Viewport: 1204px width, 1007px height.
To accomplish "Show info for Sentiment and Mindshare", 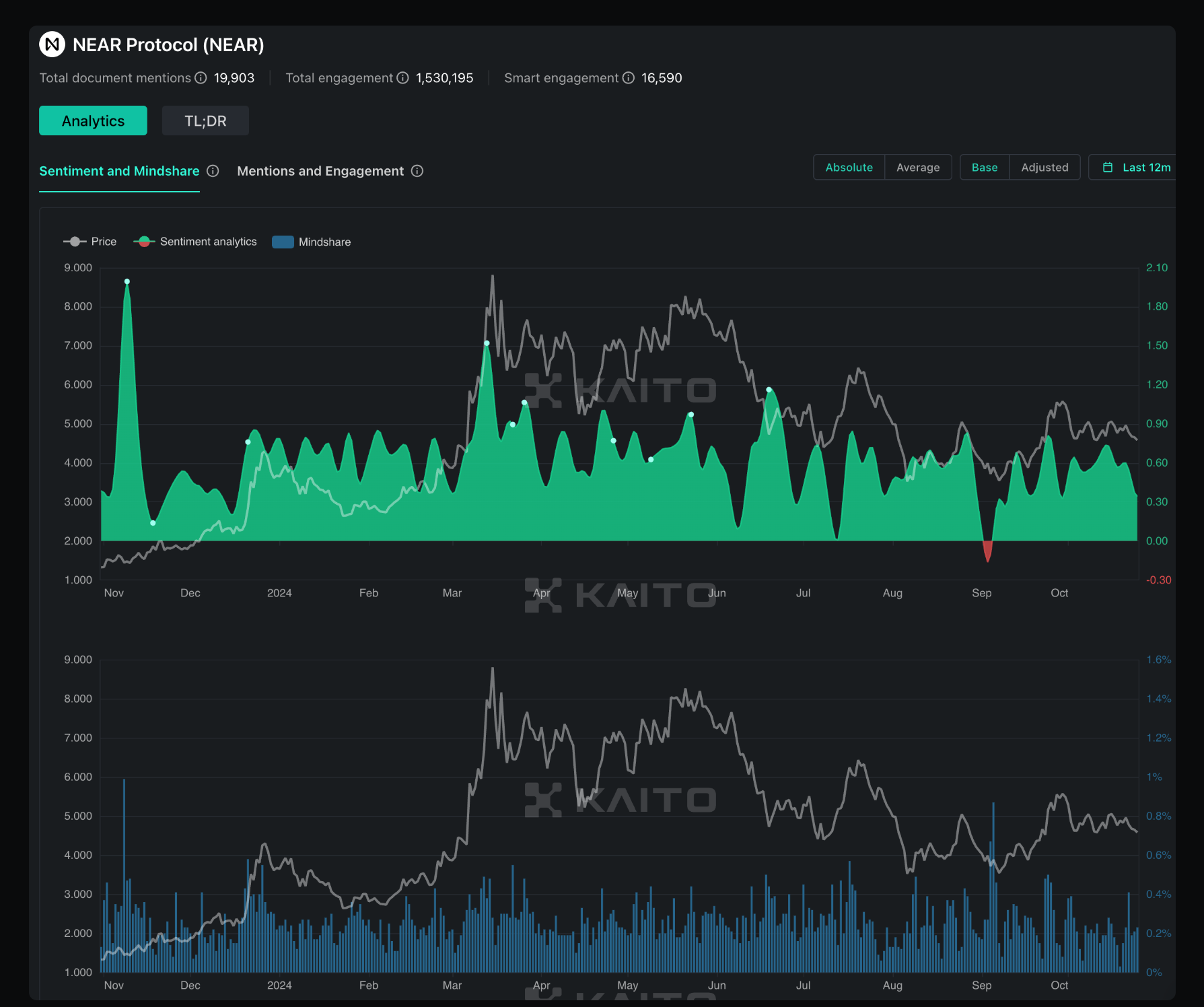I will (x=213, y=171).
